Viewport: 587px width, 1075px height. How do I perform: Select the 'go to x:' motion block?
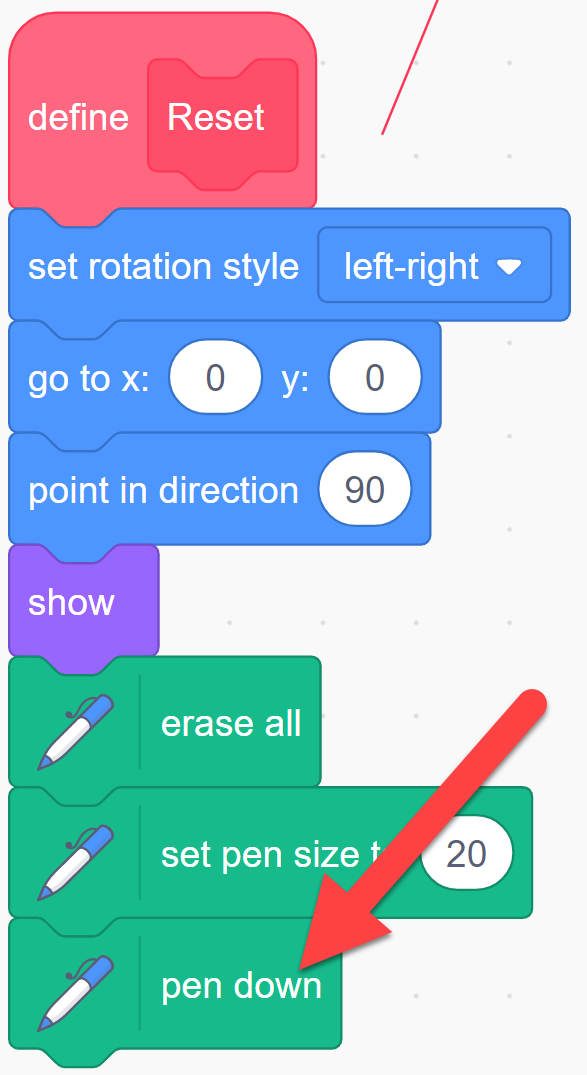coord(225,377)
